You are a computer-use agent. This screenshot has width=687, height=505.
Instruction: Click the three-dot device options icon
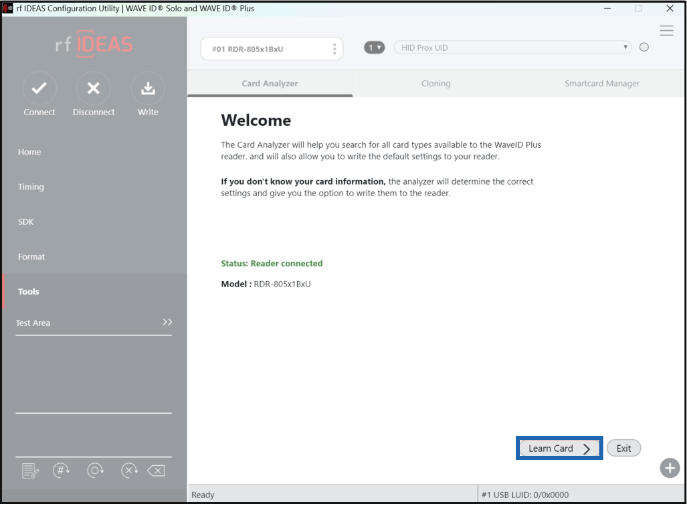[334, 49]
